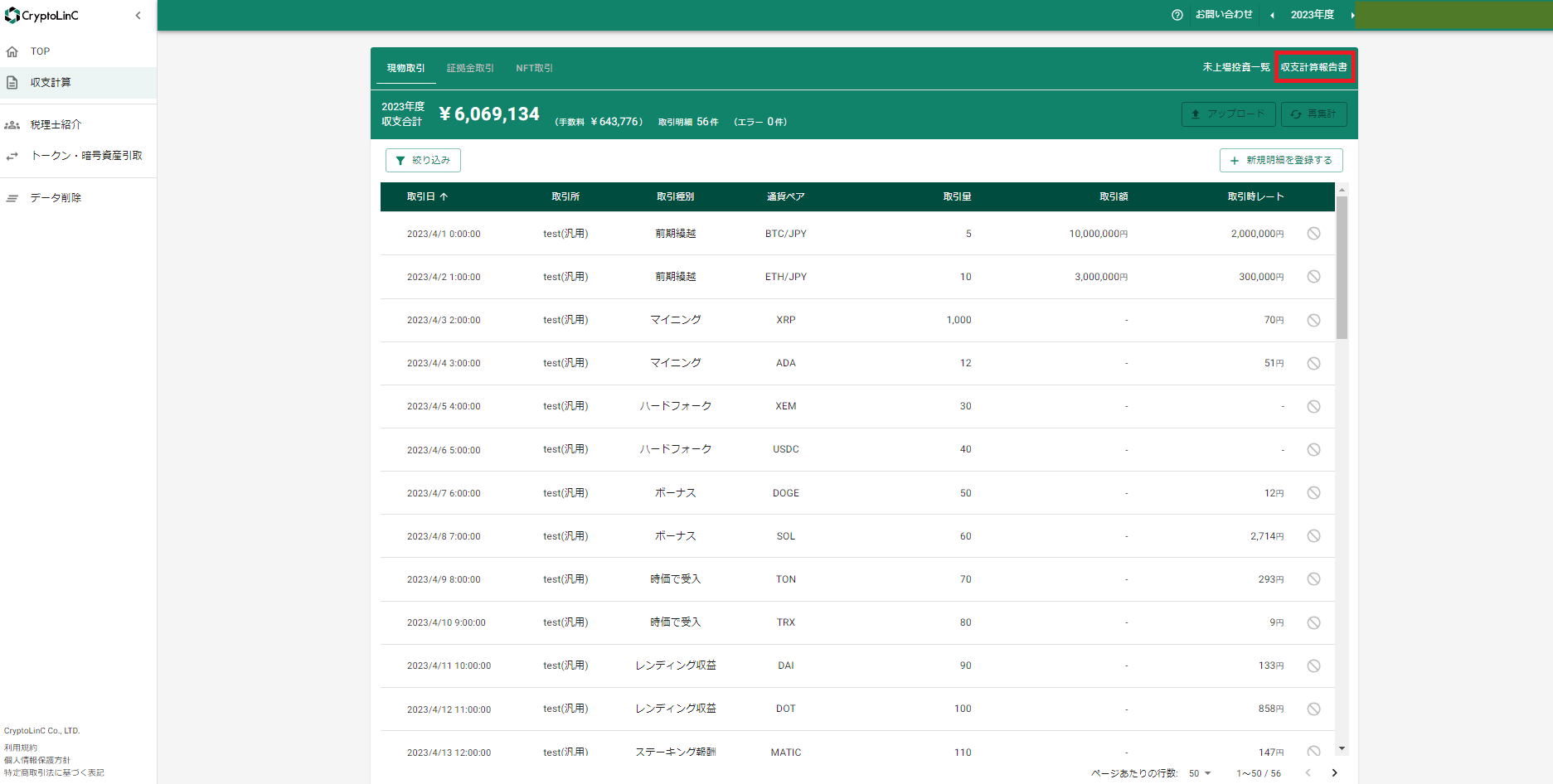
Task: Select the 2023/4/1 0:00:00 date cell
Action: (444, 235)
